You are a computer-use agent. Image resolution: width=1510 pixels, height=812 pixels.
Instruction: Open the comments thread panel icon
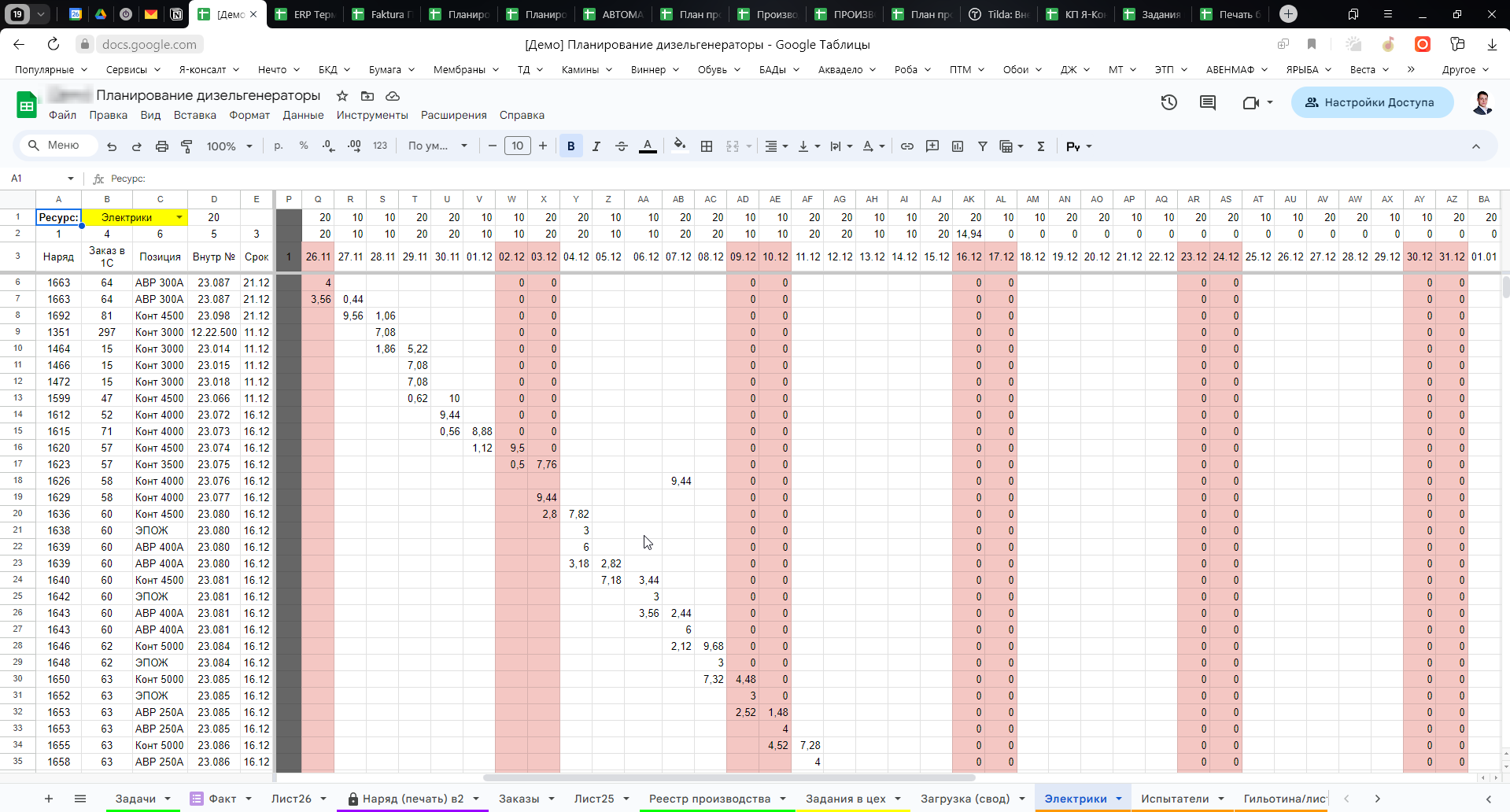(1208, 102)
